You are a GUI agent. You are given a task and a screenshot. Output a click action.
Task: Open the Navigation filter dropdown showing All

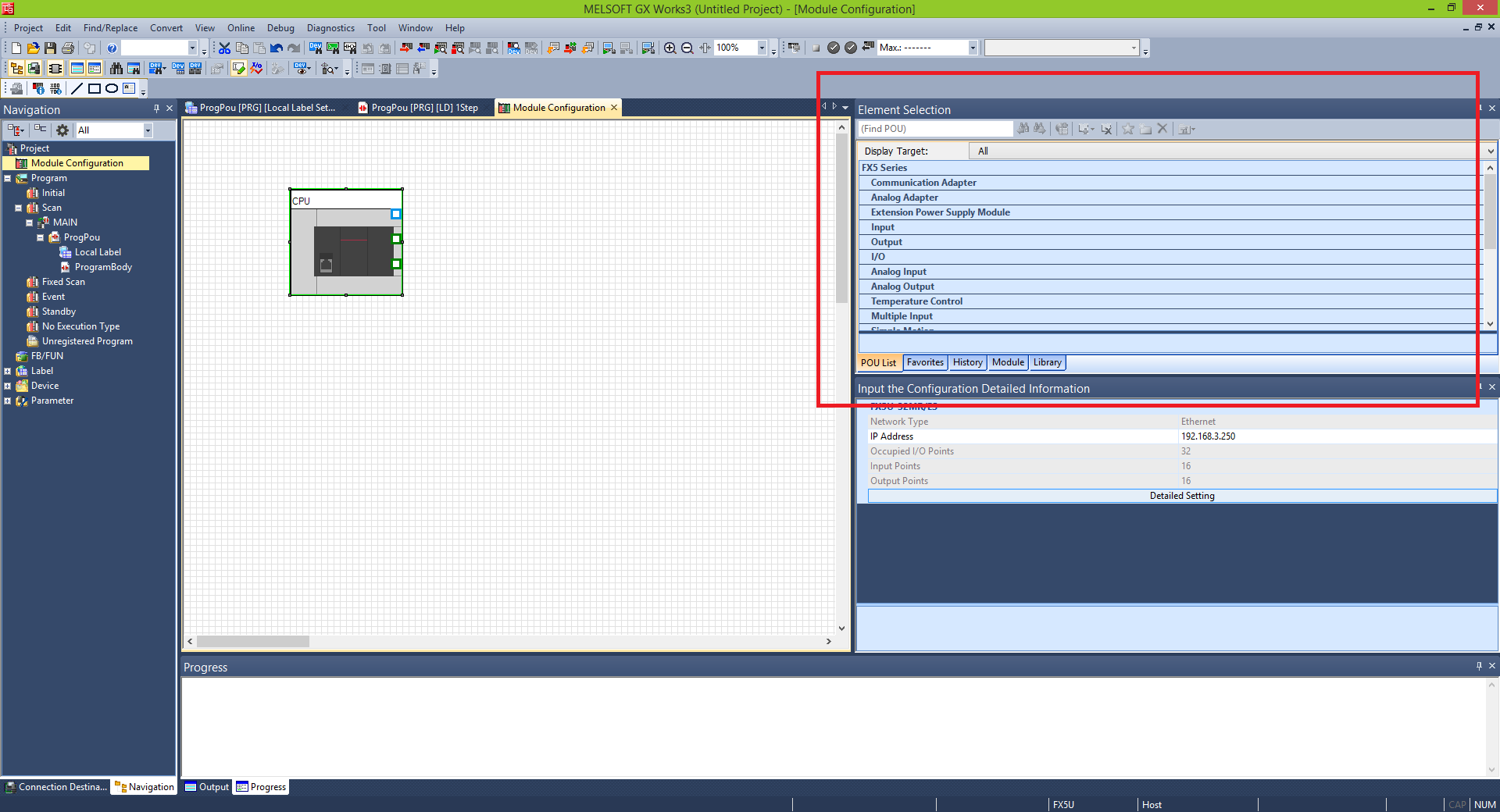148,130
